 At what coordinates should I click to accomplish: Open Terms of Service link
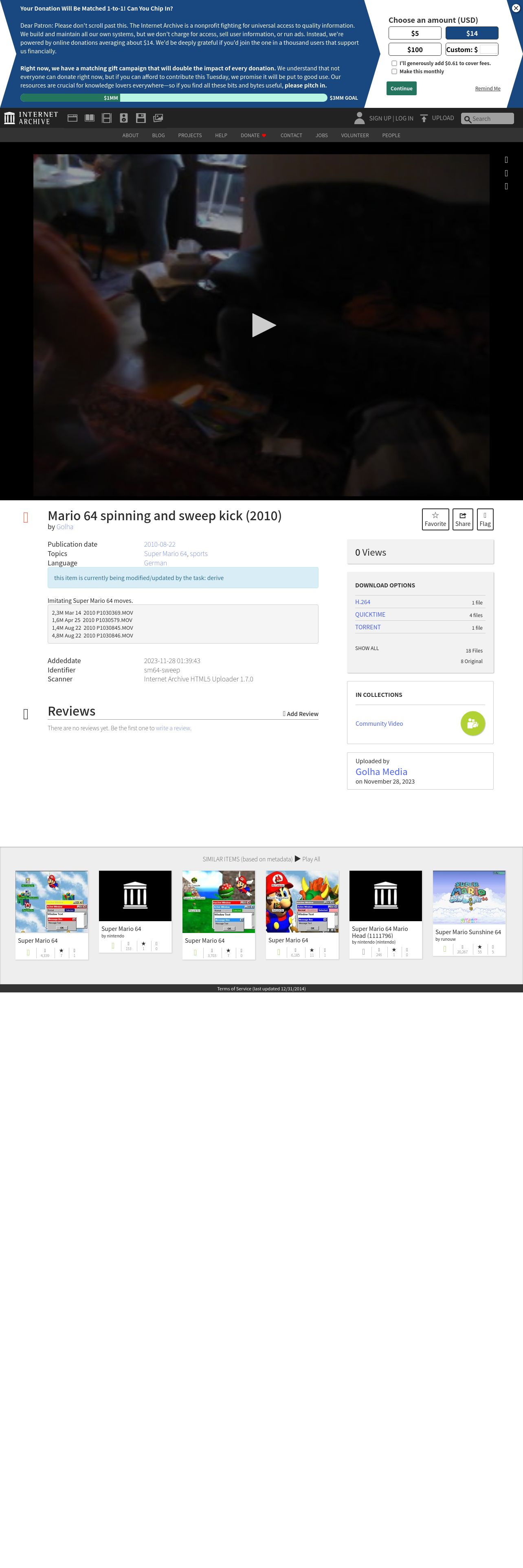click(261, 988)
